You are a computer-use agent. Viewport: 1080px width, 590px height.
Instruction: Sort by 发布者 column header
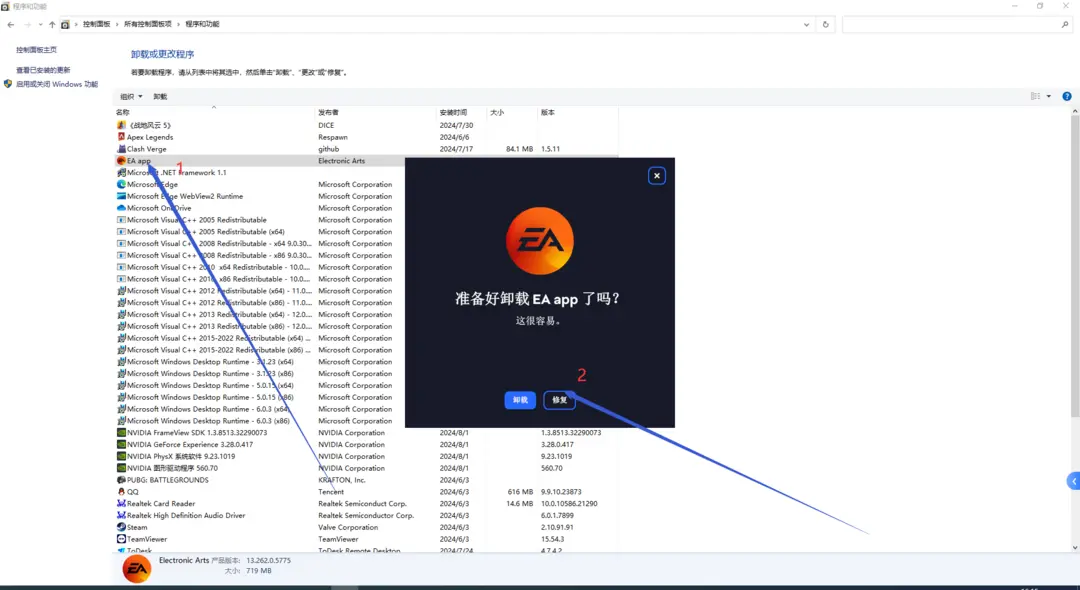point(329,112)
